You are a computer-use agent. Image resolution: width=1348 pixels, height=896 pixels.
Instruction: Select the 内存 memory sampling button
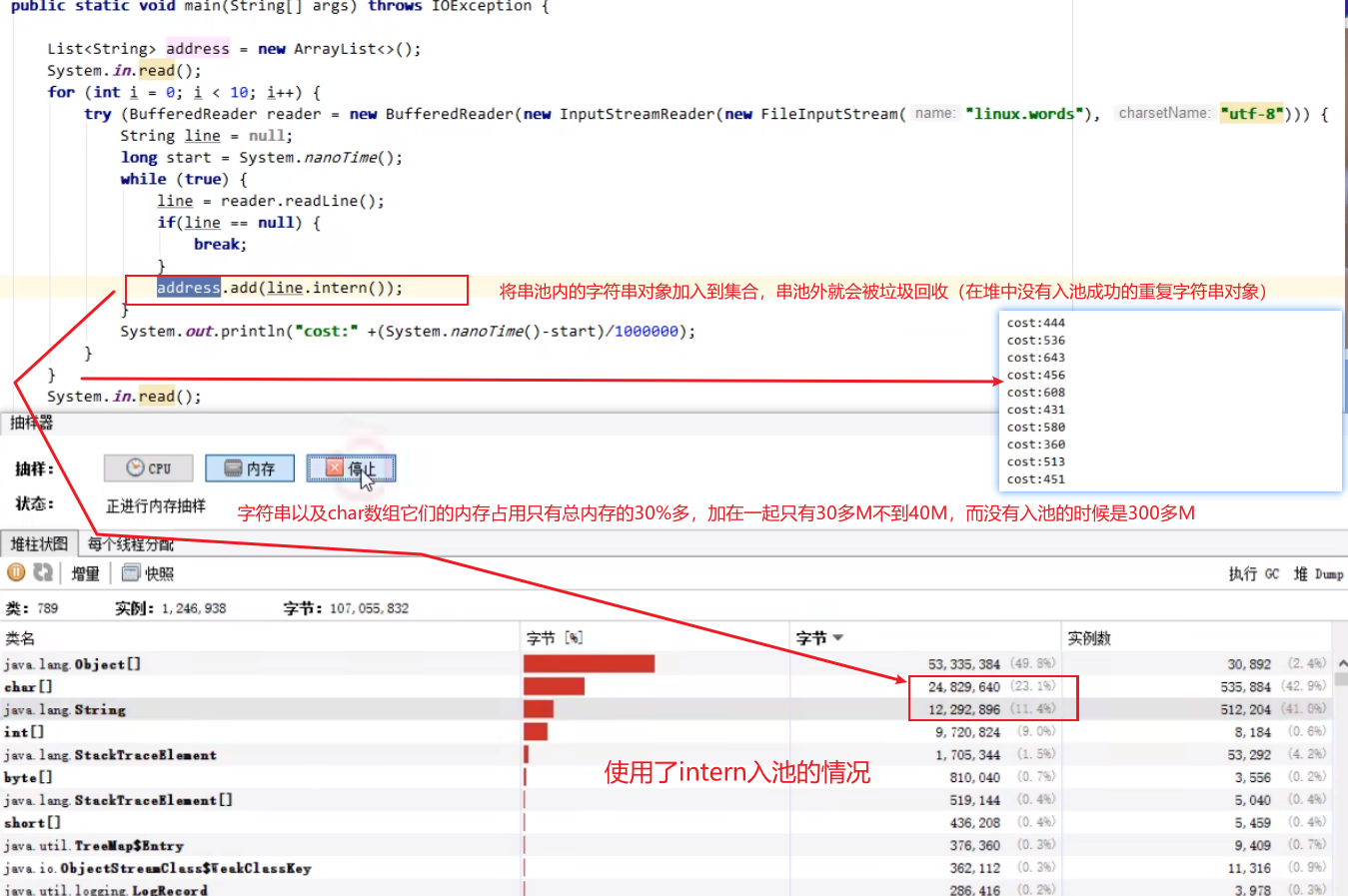click(250, 468)
